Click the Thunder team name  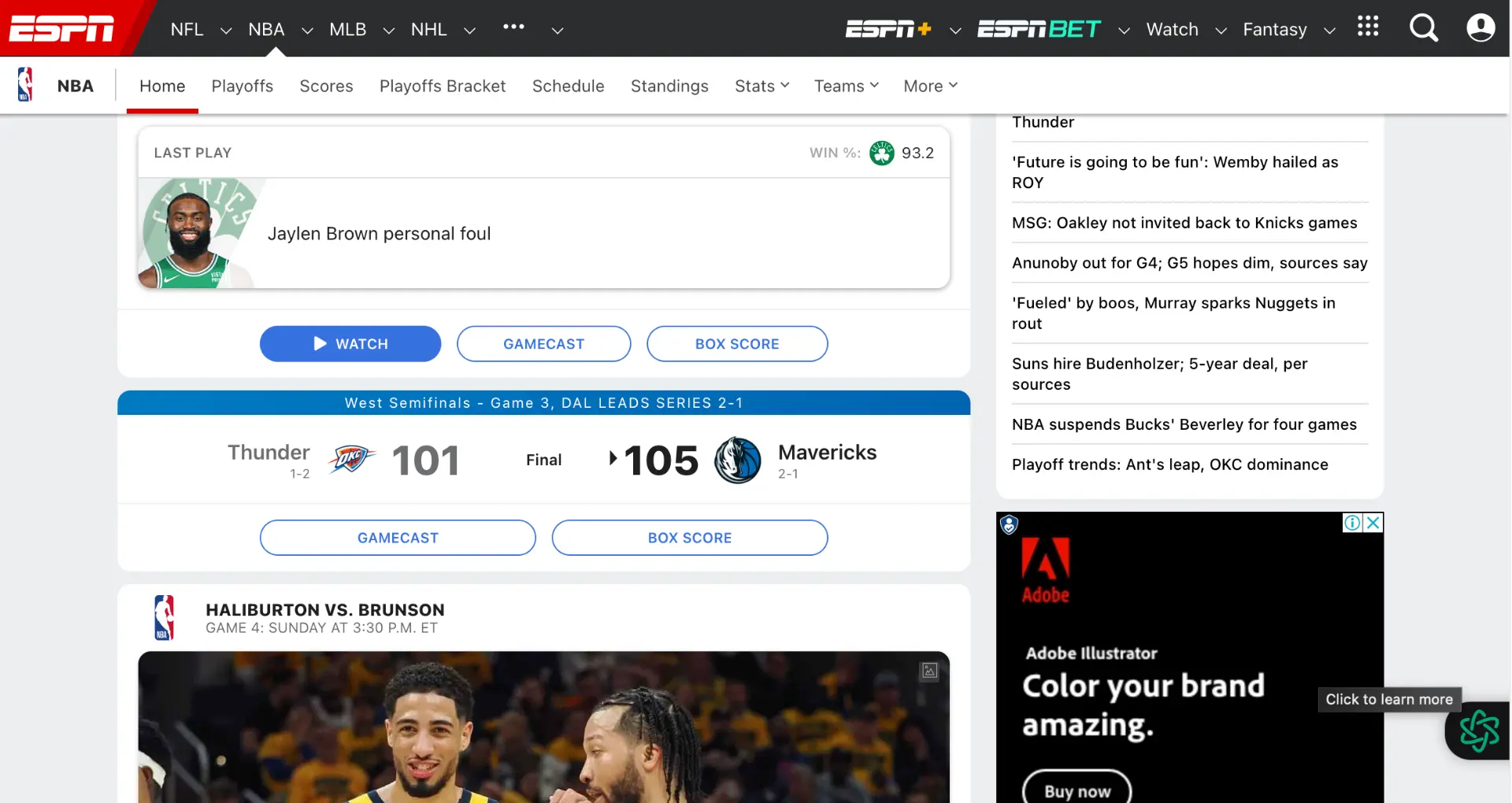269,453
